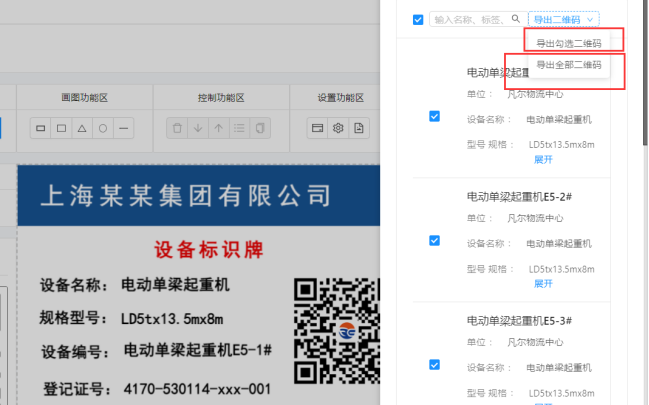
Task: Uncheck the 电动单梁起重机E5-2# checkbox
Action: tap(434, 240)
